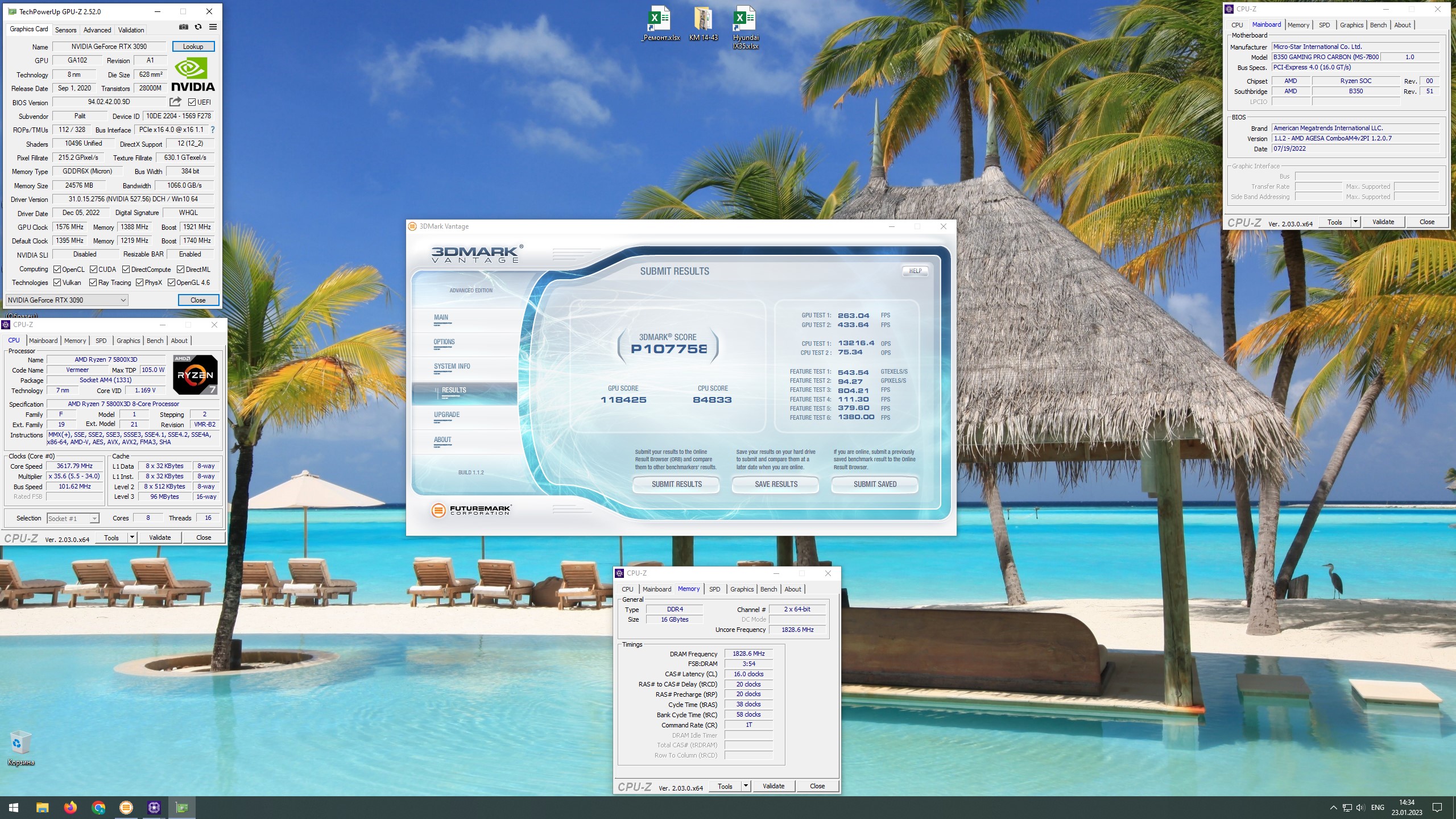Toggle the OpenCL checkbox
1456x819 pixels.
click(x=57, y=270)
